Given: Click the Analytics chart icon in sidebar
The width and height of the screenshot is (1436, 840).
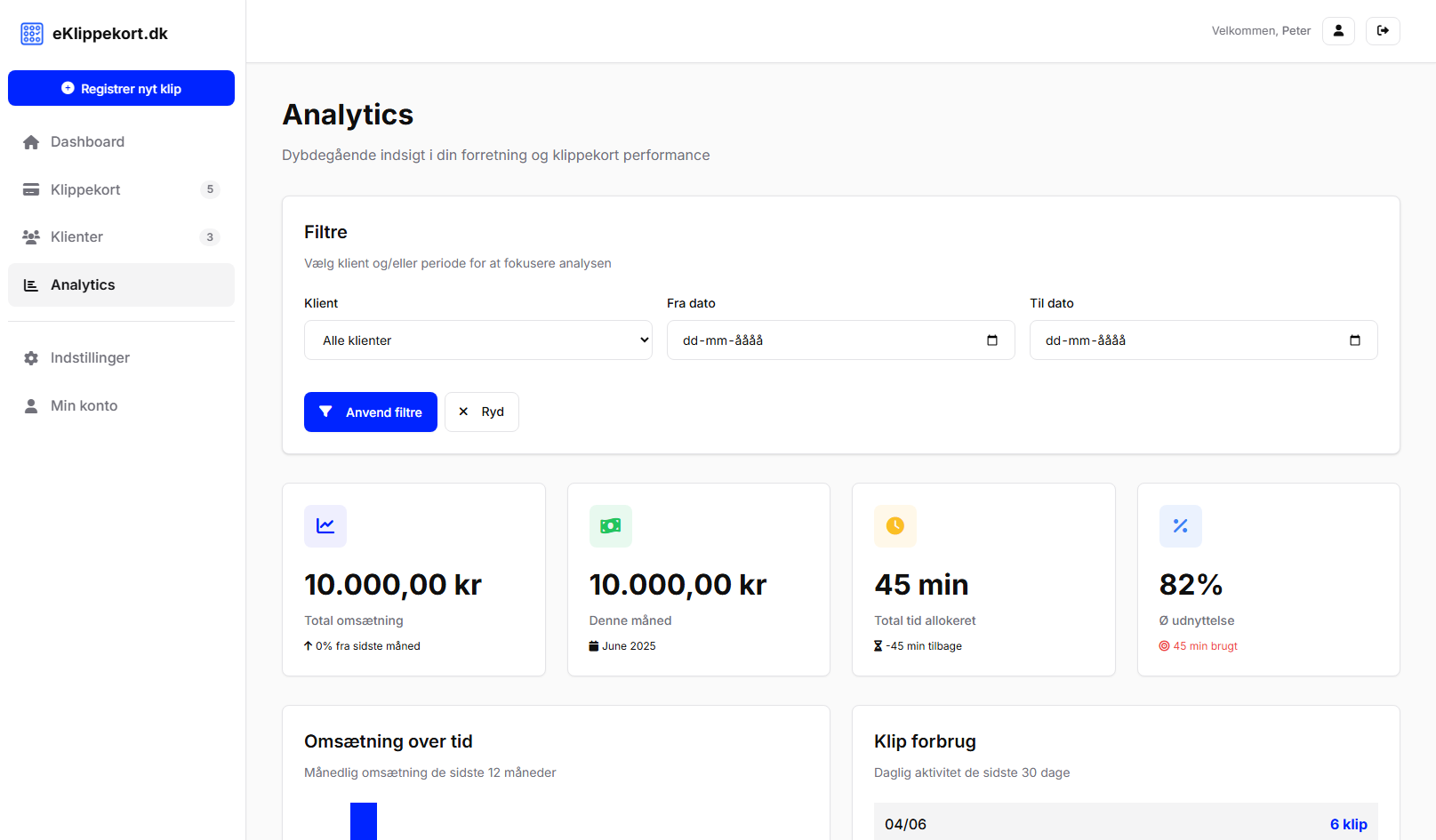Looking at the screenshot, I should 31,284.
